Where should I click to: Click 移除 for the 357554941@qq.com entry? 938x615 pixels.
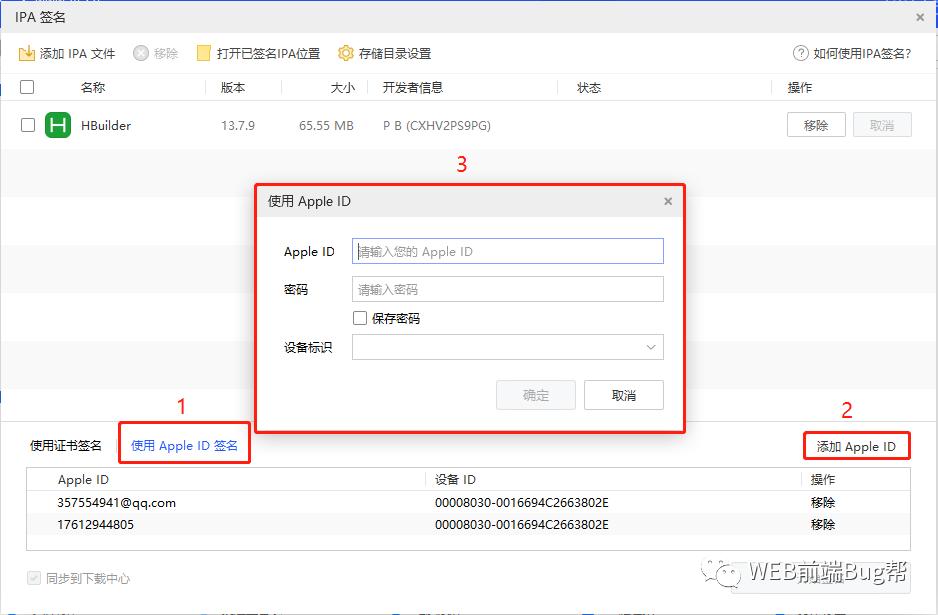(821, 502)
